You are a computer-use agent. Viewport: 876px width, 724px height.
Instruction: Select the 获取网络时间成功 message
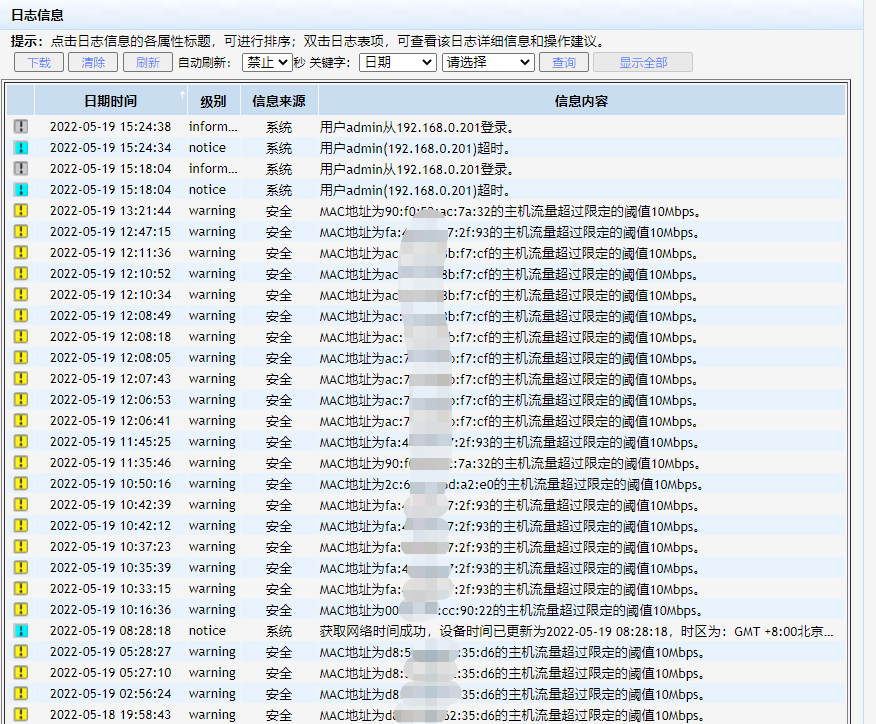pyautogui.click(x=576, y=631)
